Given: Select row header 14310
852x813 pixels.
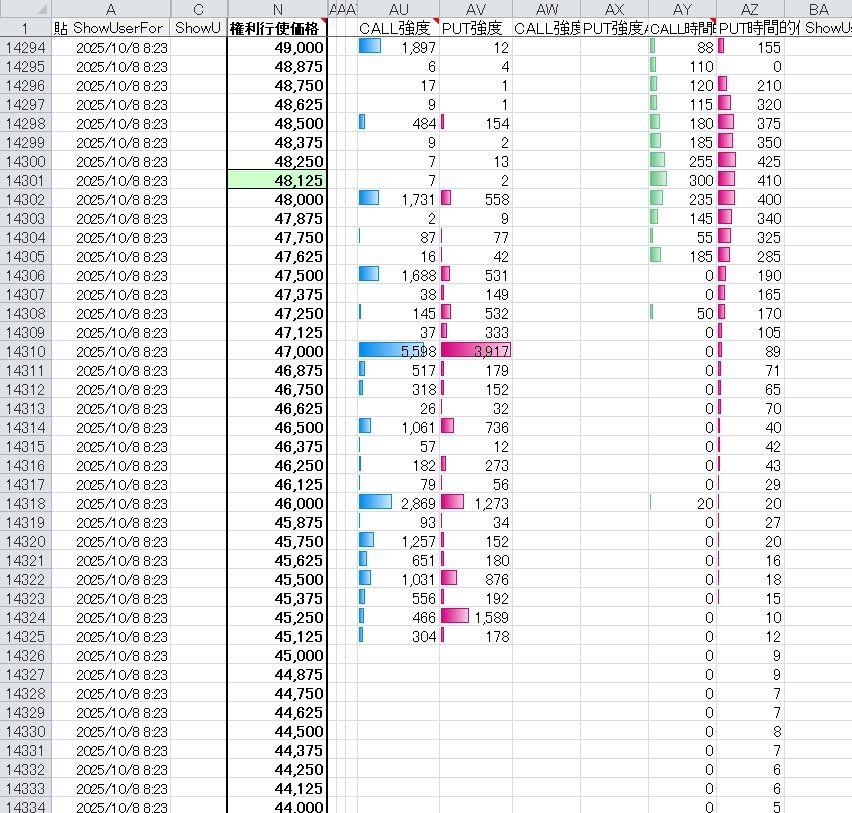Looking at the screenshot, I should click(25, 351).
